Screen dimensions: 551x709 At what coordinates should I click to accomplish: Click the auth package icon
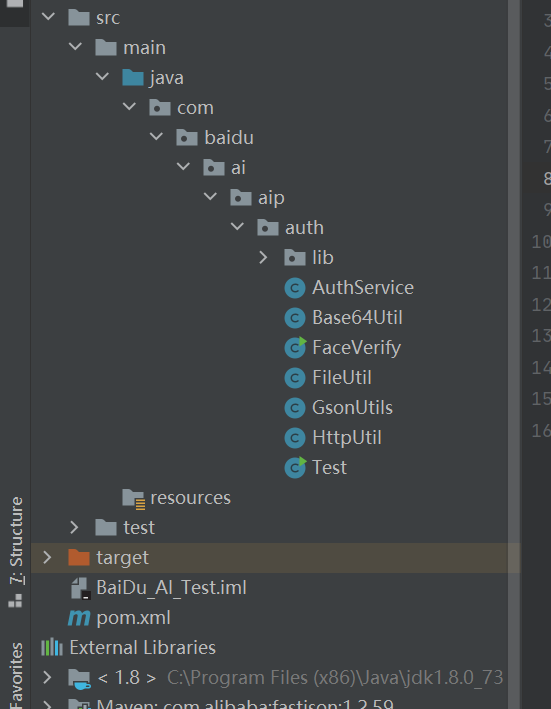point(268,227)
